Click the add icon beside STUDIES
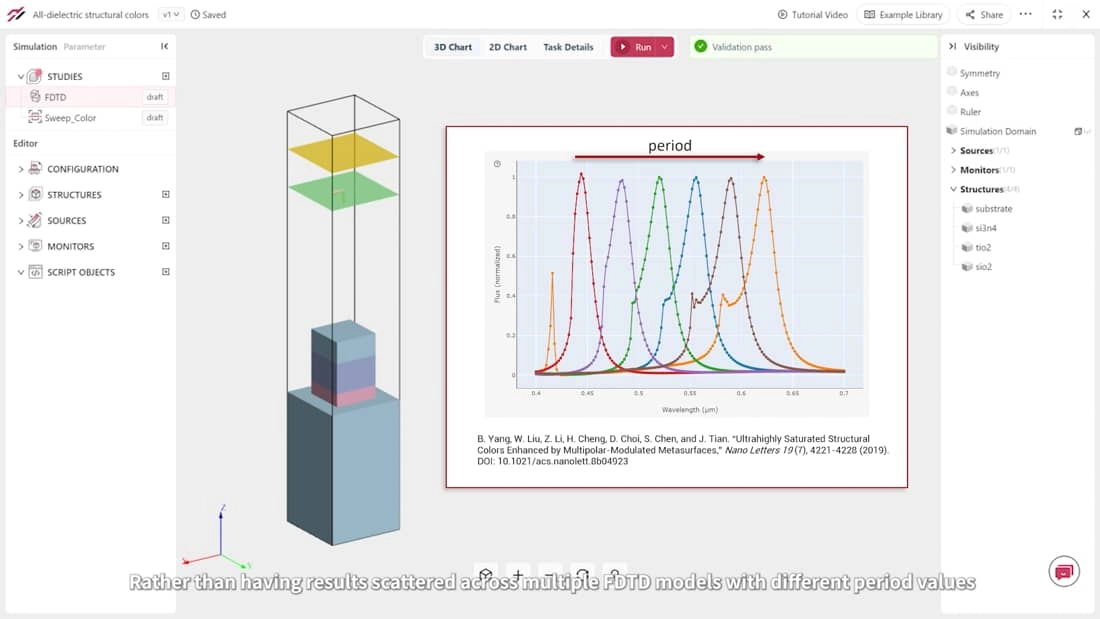The width and height of the screenshot is (1100, 619). 166,76
